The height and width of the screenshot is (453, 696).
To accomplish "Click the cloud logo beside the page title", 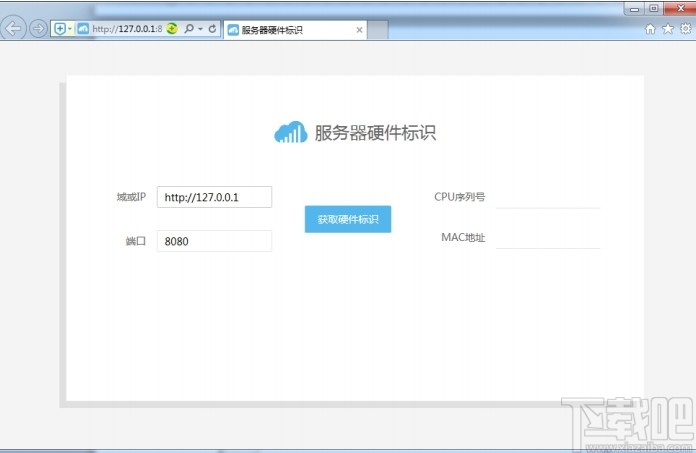I will click(x=291, y=132).
